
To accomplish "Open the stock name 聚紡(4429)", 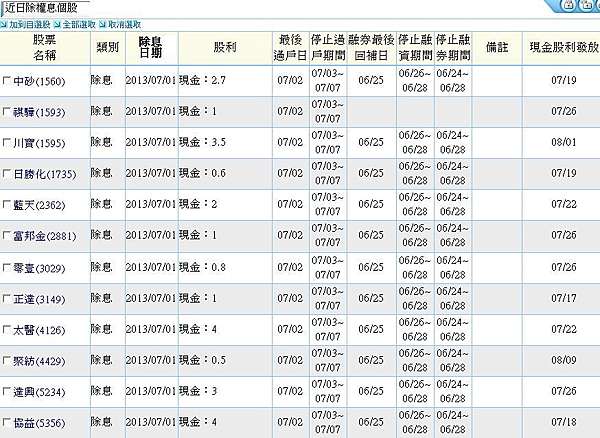I will [x=39, y=361].
